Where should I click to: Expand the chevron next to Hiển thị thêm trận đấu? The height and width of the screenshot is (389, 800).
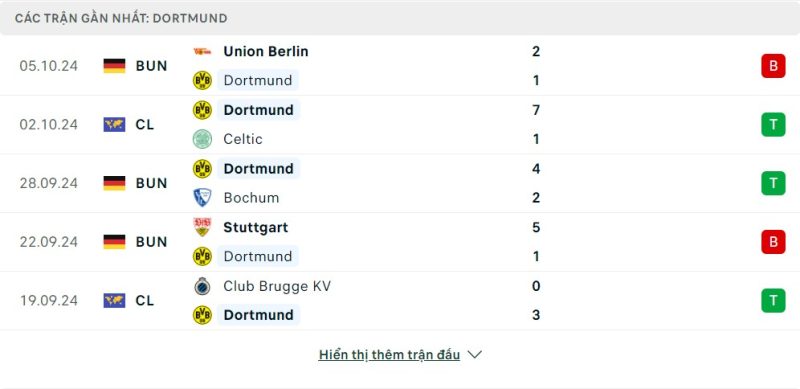474,354
